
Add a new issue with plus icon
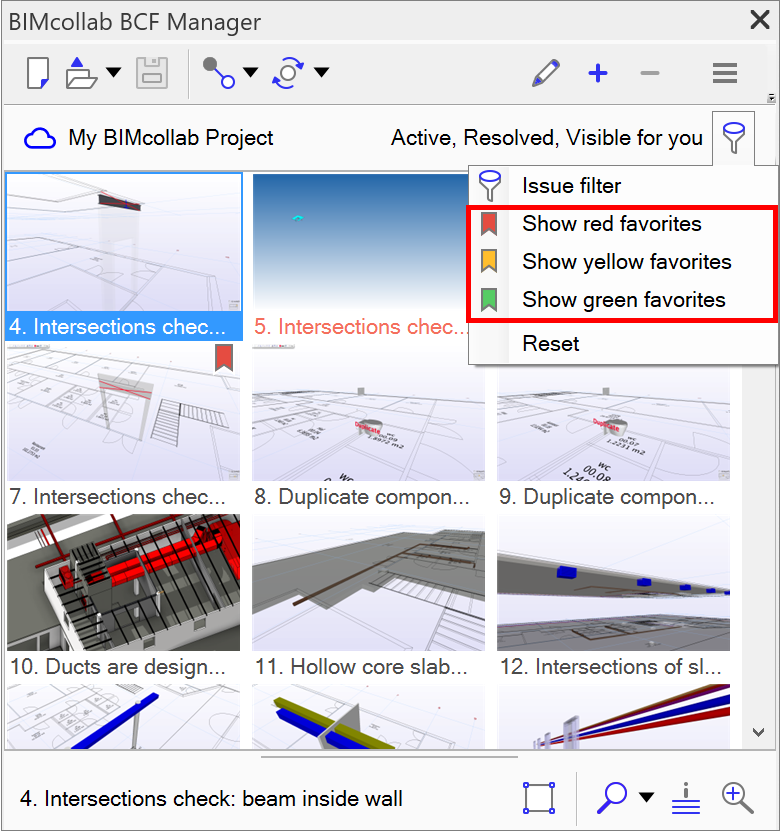[x=597, y=73]
